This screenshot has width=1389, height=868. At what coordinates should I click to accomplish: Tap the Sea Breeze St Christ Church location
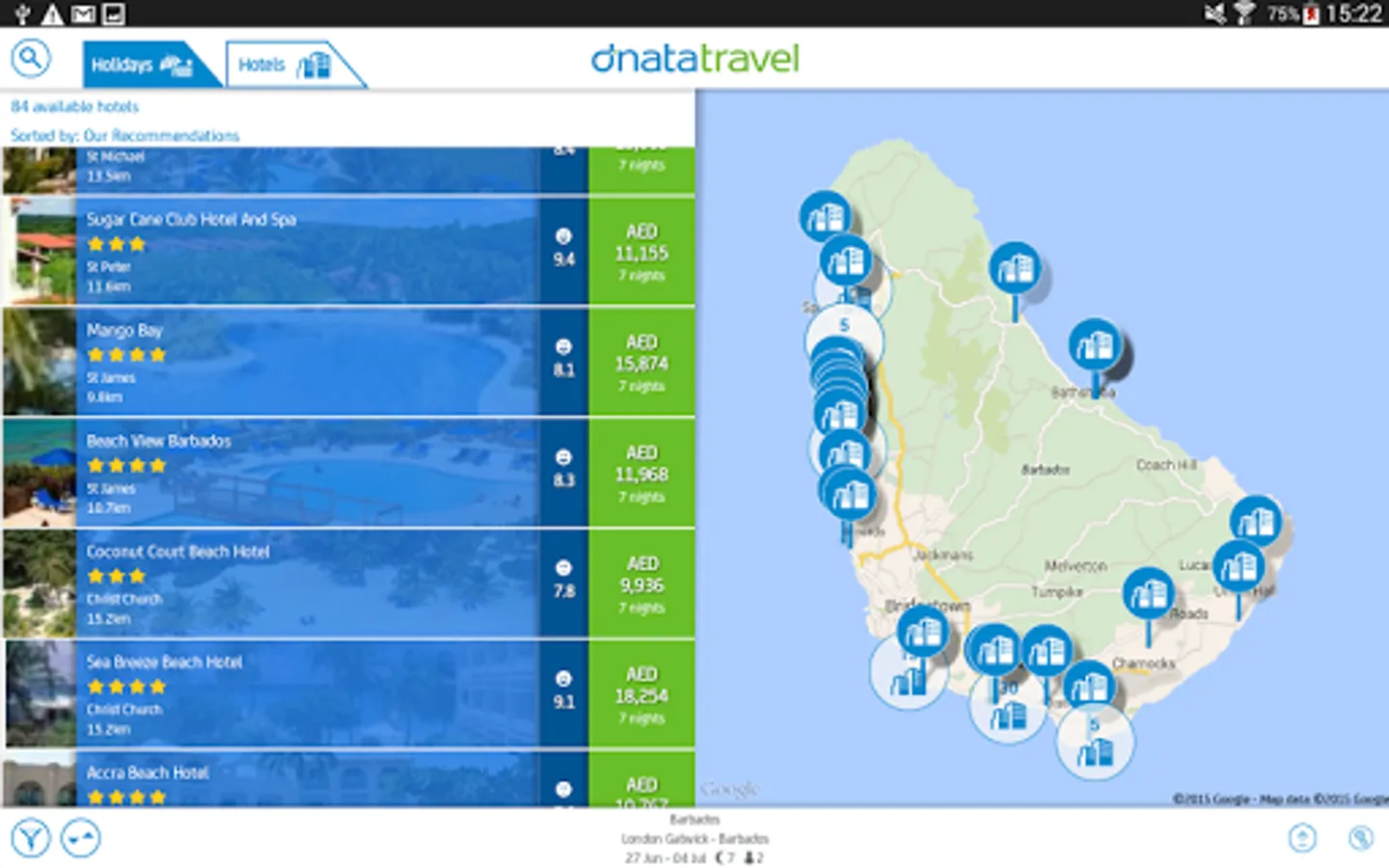[x=124, y=710]
